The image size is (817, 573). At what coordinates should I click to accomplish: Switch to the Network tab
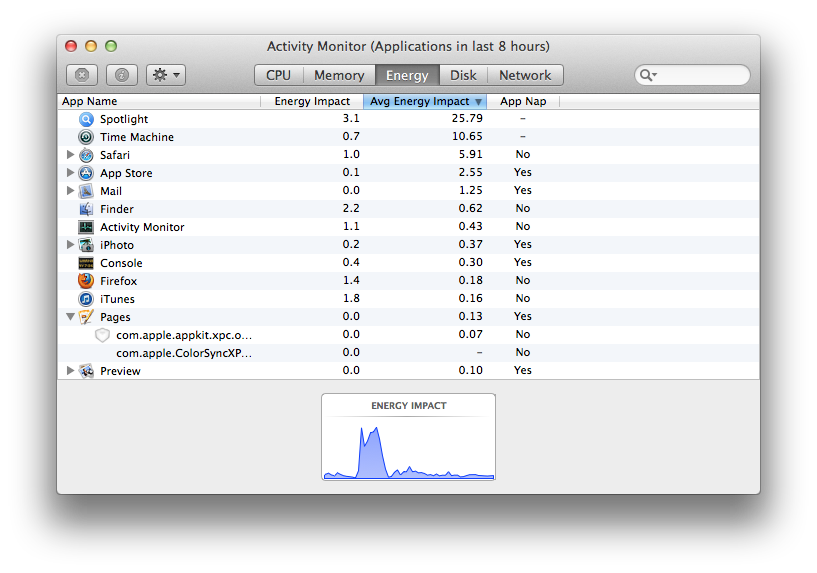[525, 75]
